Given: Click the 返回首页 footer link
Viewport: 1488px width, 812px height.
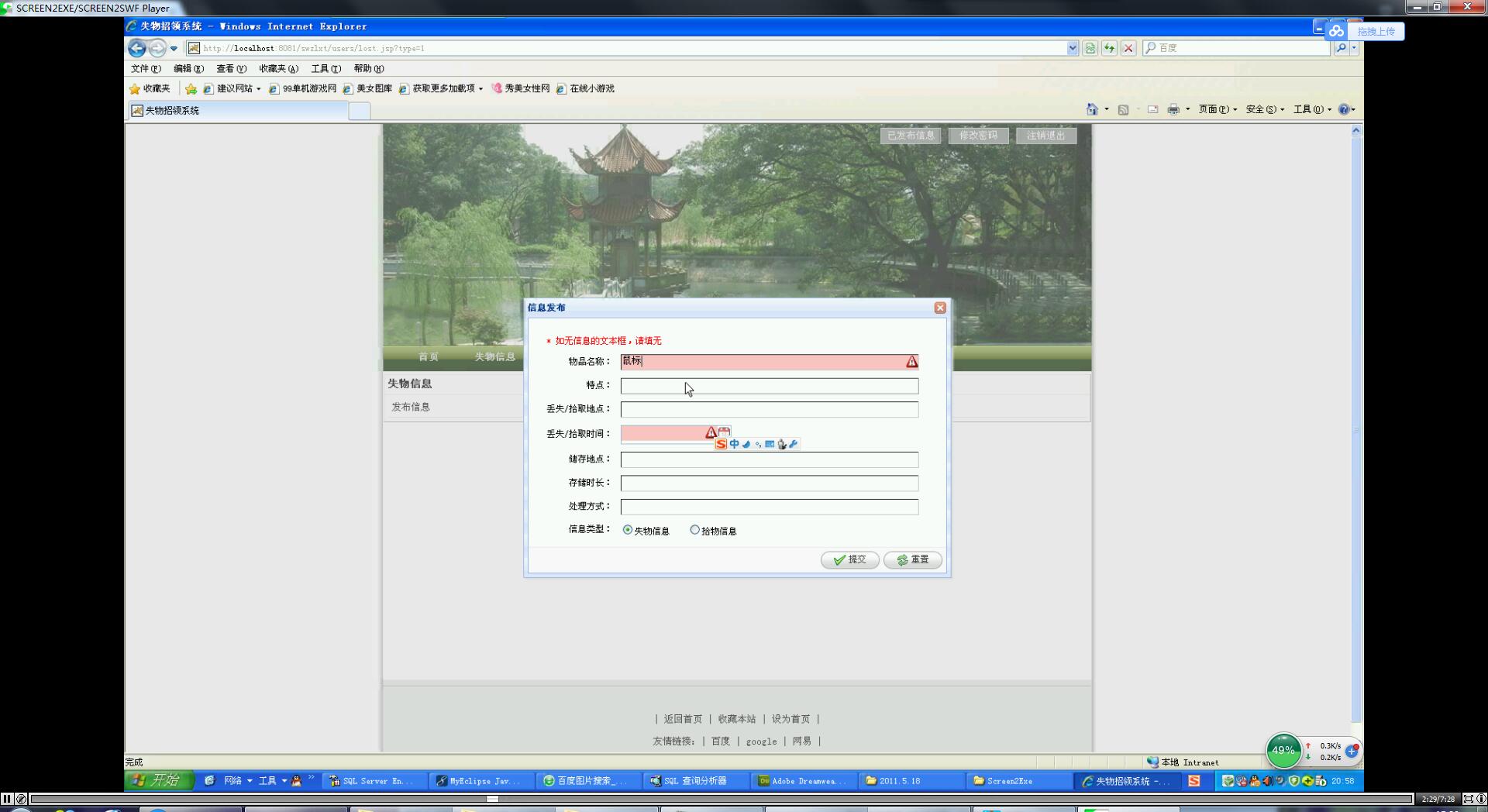Looking at the screenshot, I should [x=683, y=719].
